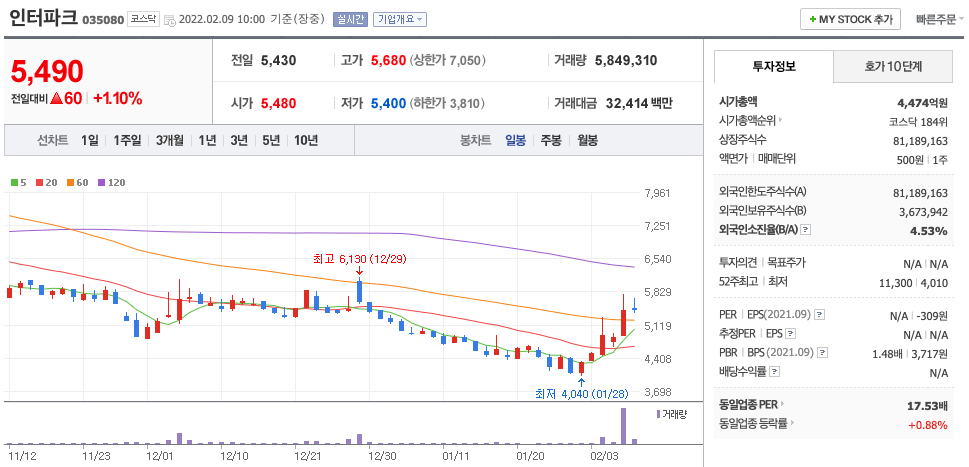Click the clock icon beside the date
The height and width of the screenshot is (467, 969).
[170, 20]
